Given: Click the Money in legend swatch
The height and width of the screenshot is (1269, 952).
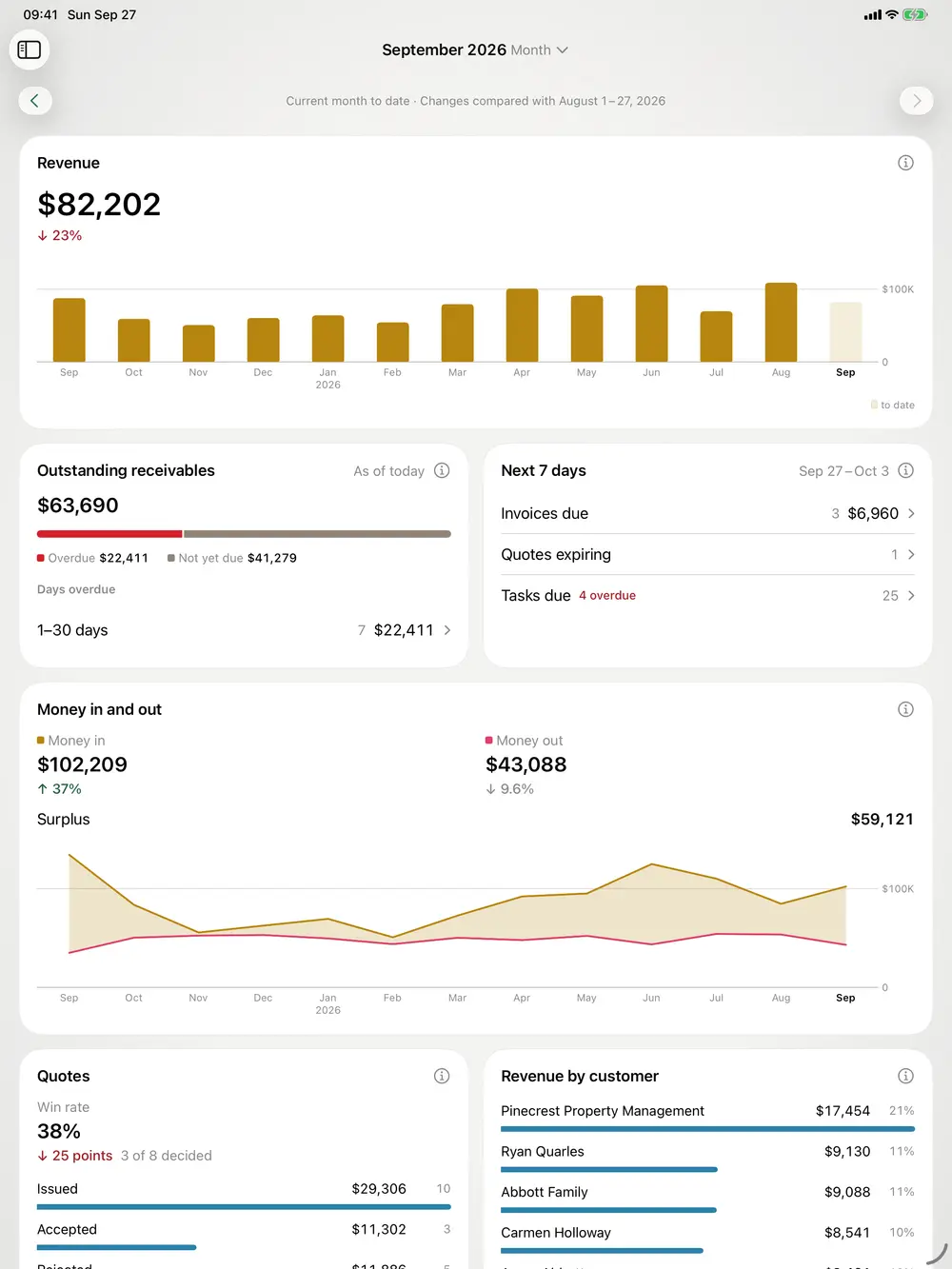Looking at the screenshot, I should [41, 740].
